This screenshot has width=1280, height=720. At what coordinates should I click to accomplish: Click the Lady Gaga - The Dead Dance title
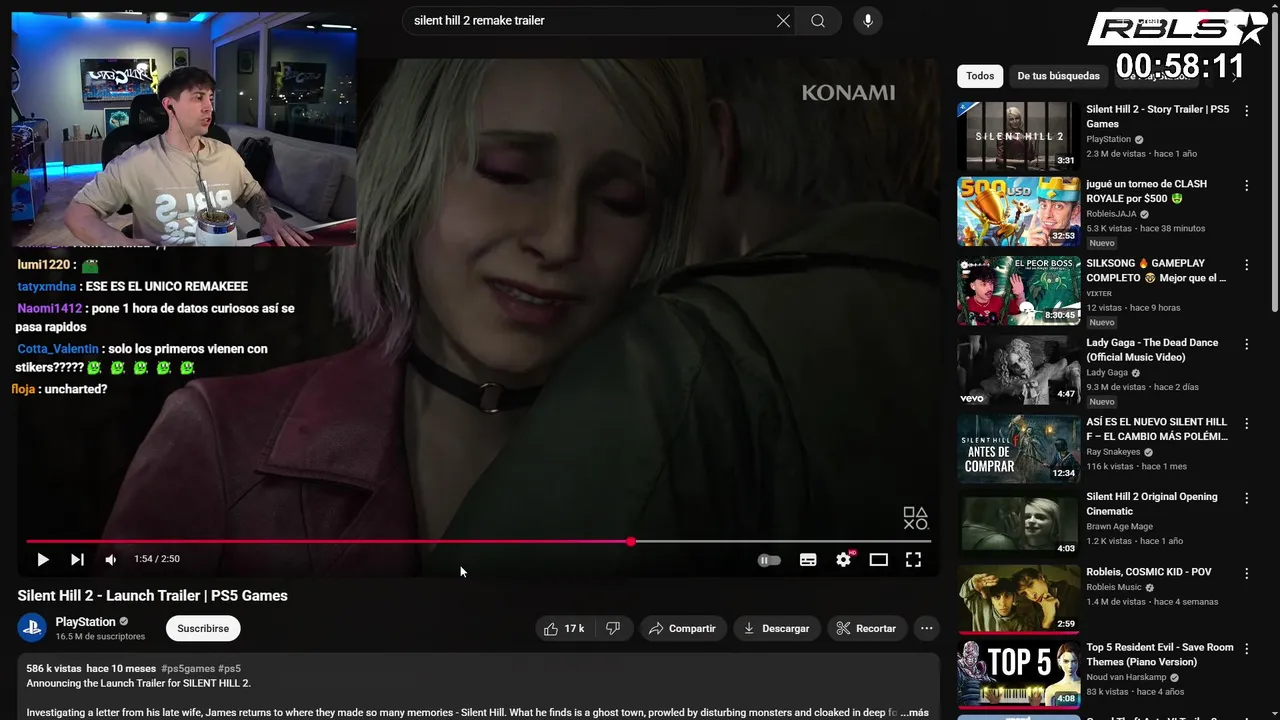point(1152,350)
